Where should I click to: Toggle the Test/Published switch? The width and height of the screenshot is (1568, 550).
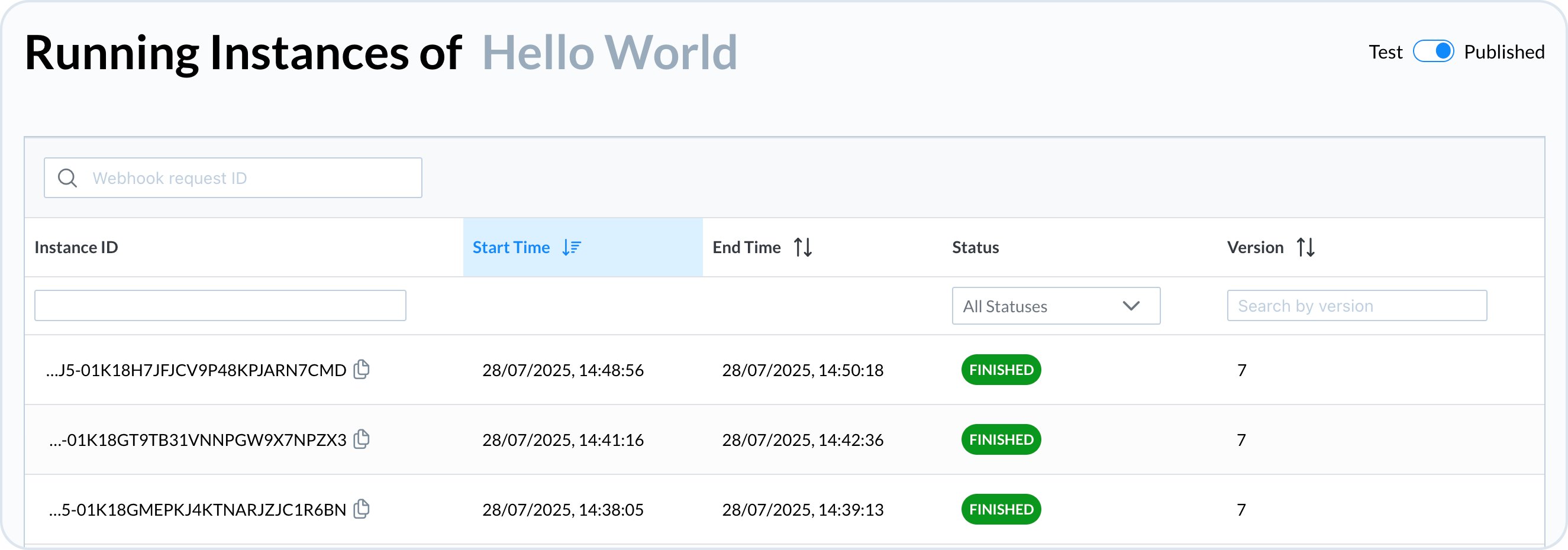coord(1433,51)
